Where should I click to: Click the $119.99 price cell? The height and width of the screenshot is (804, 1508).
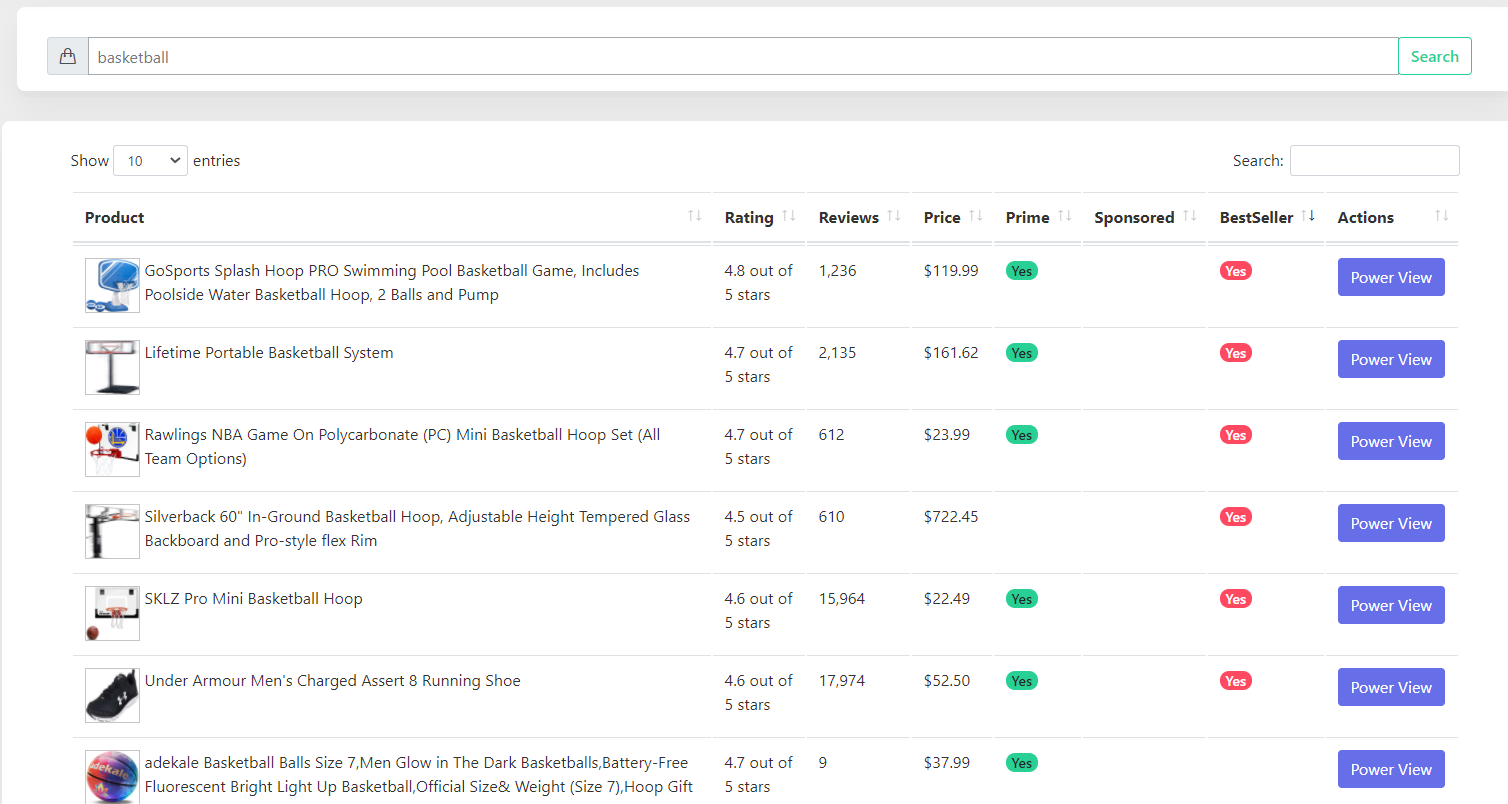[951, 271]
